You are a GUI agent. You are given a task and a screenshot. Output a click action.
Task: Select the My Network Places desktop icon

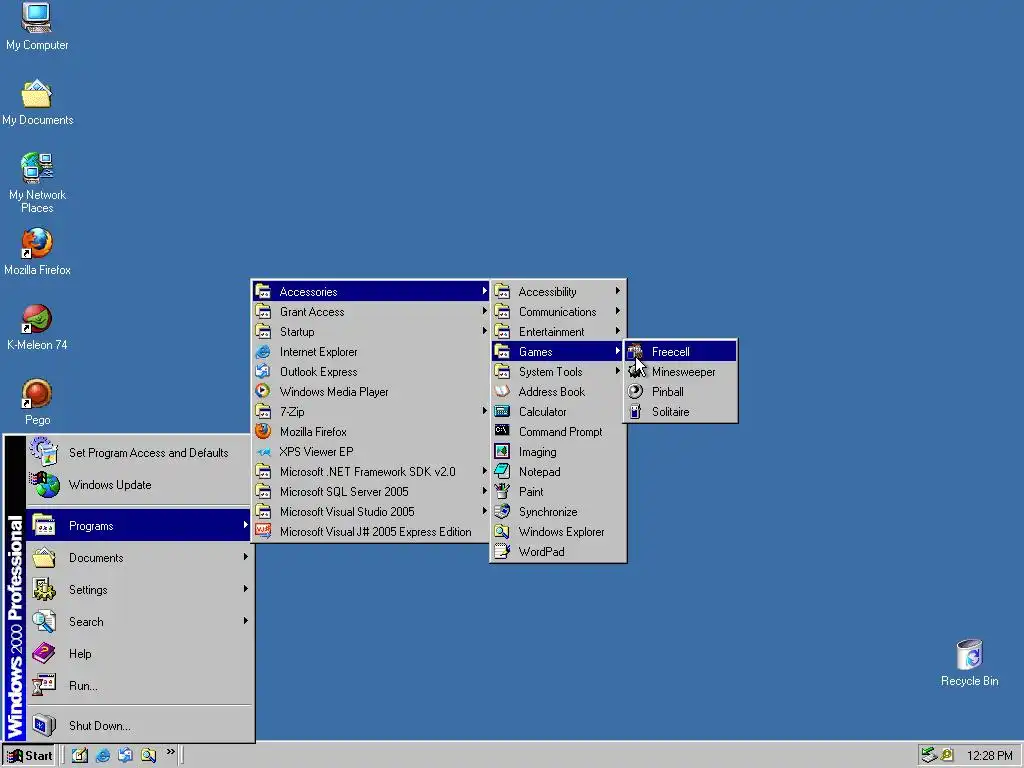click(37, 183)
